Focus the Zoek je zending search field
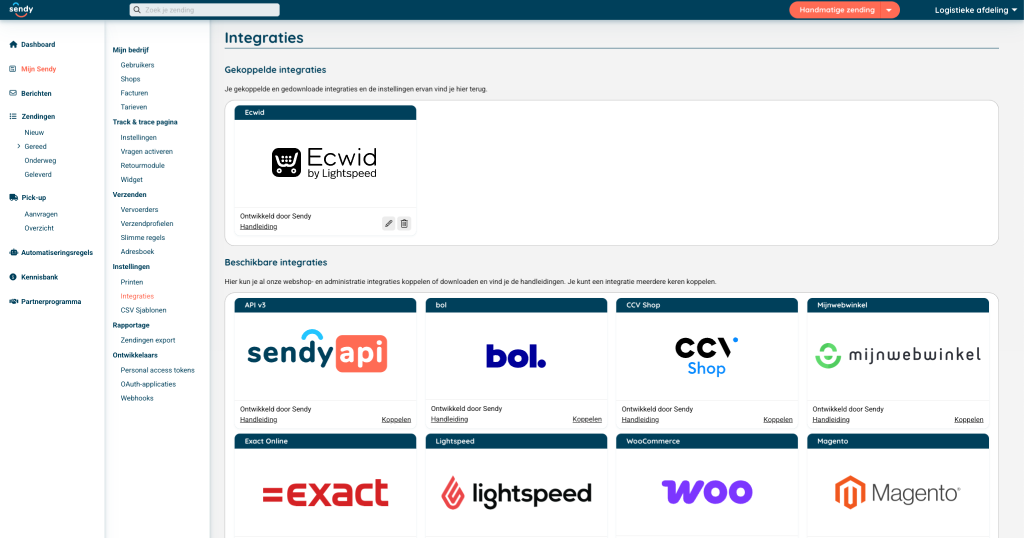The height and width of the screenshot is (538, 1024). click(x=204, y=10)
